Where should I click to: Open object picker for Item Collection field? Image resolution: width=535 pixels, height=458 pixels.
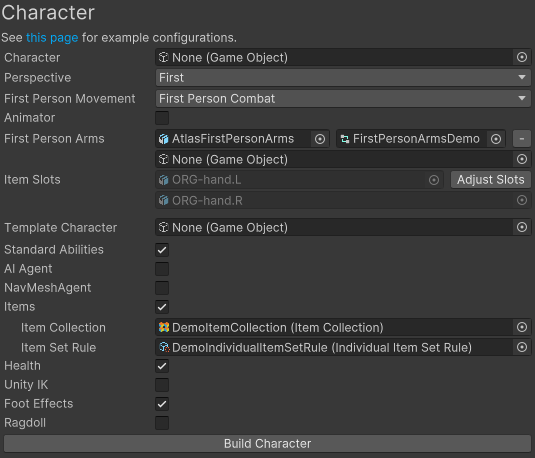(x=522, y=327)
